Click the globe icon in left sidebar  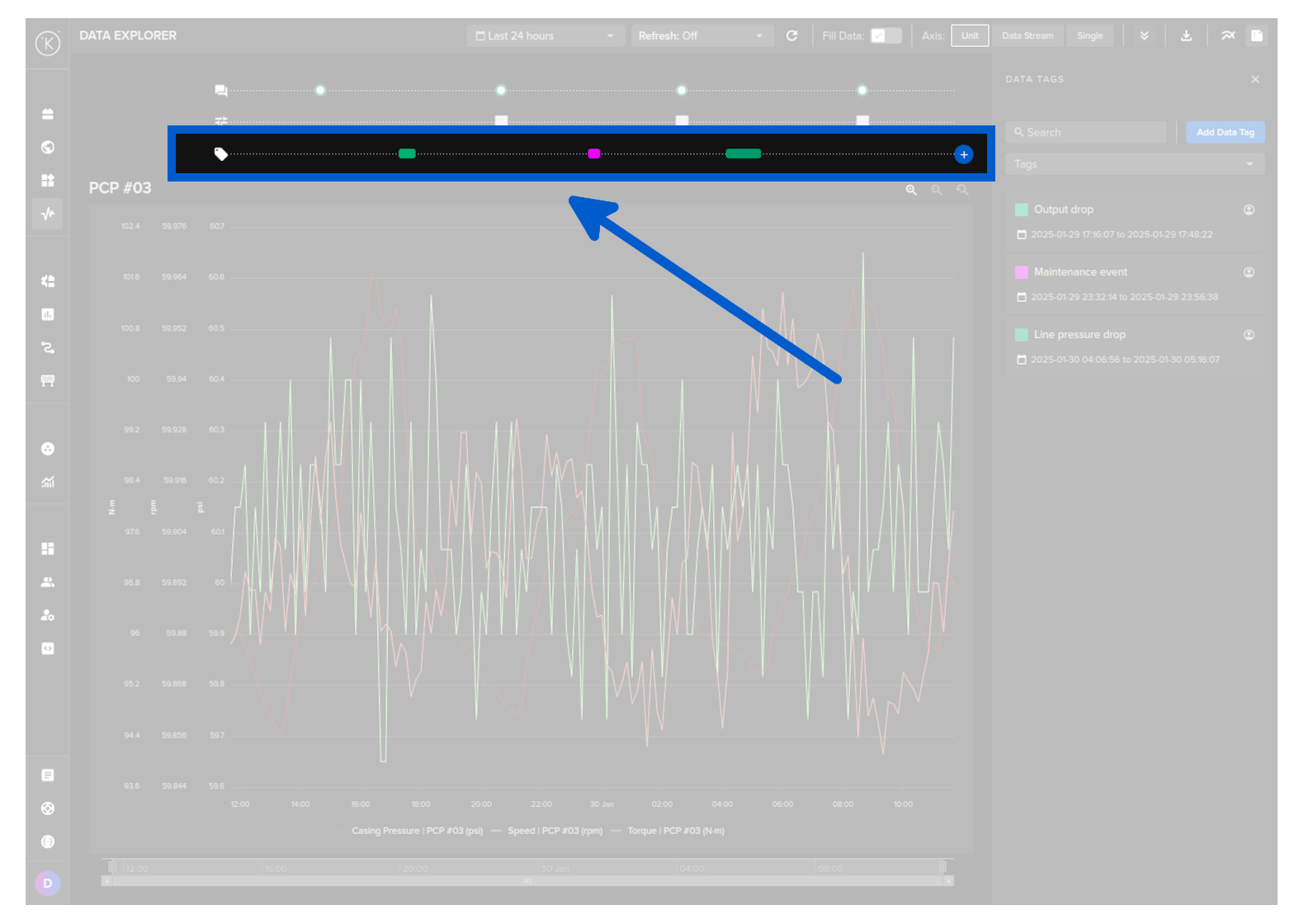click(48, 147)
